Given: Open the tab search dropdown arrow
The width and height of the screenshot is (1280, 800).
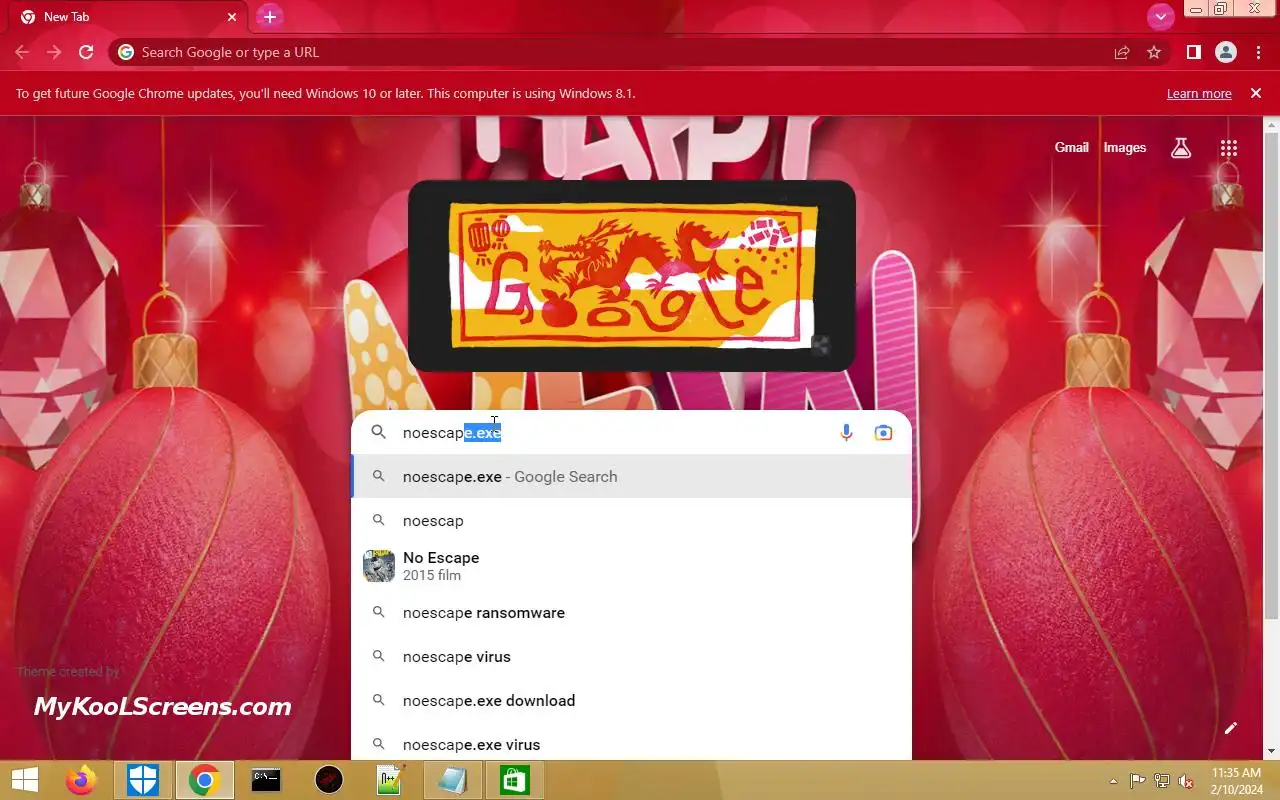Looking at the screenshot, I should (1160, 17).
